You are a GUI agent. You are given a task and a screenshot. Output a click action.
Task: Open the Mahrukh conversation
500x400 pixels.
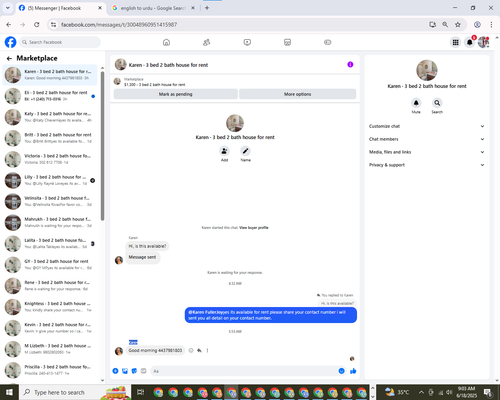[50, 222]
